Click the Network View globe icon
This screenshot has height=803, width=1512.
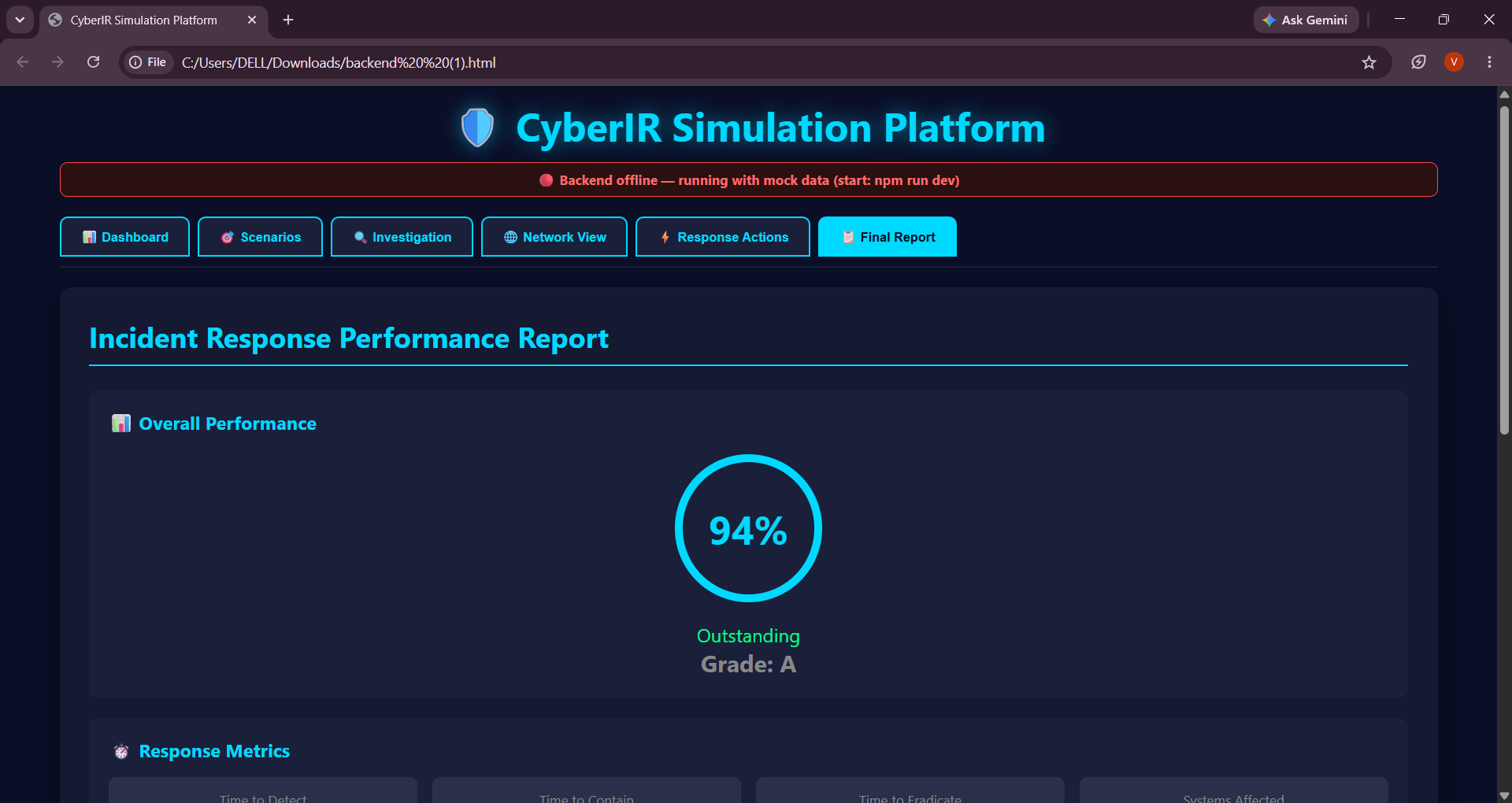(510, 237)
